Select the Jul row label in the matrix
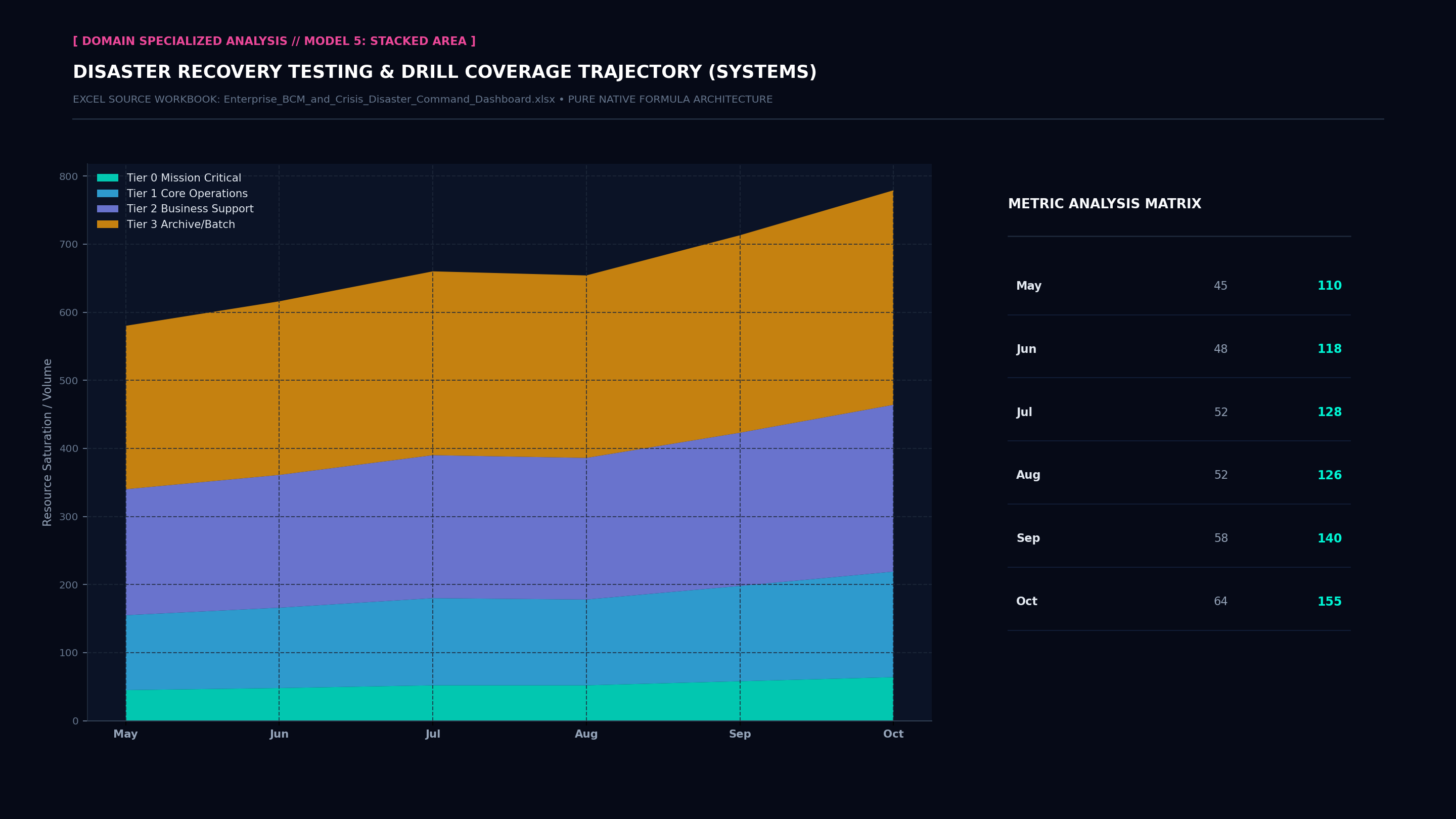The width and height of the screenshot is (1456, 819). click(x=1024, y=413)
